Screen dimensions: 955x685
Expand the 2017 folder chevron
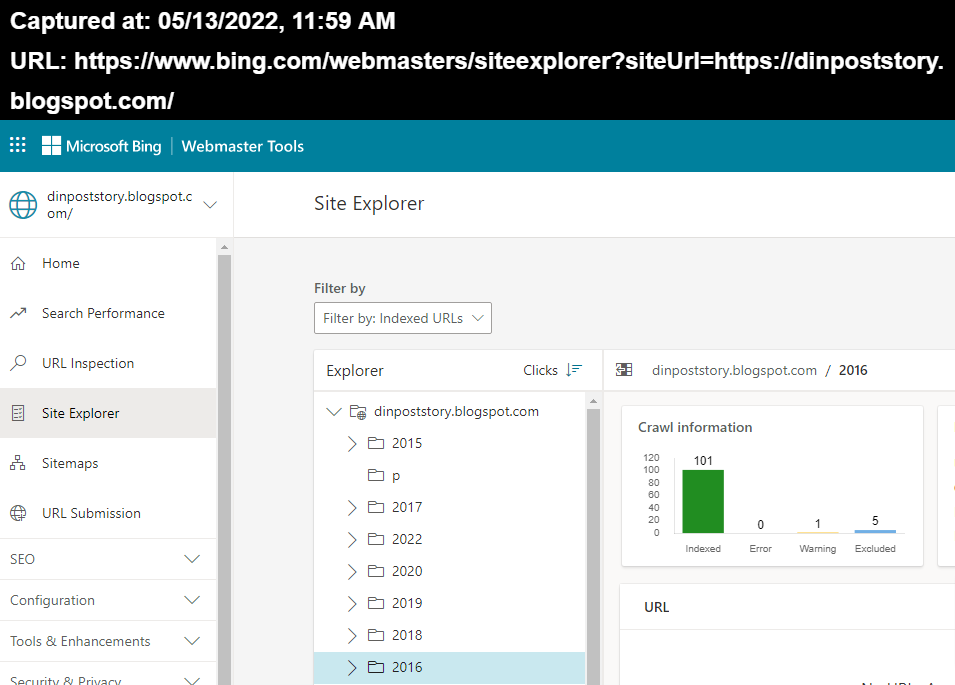352,507
